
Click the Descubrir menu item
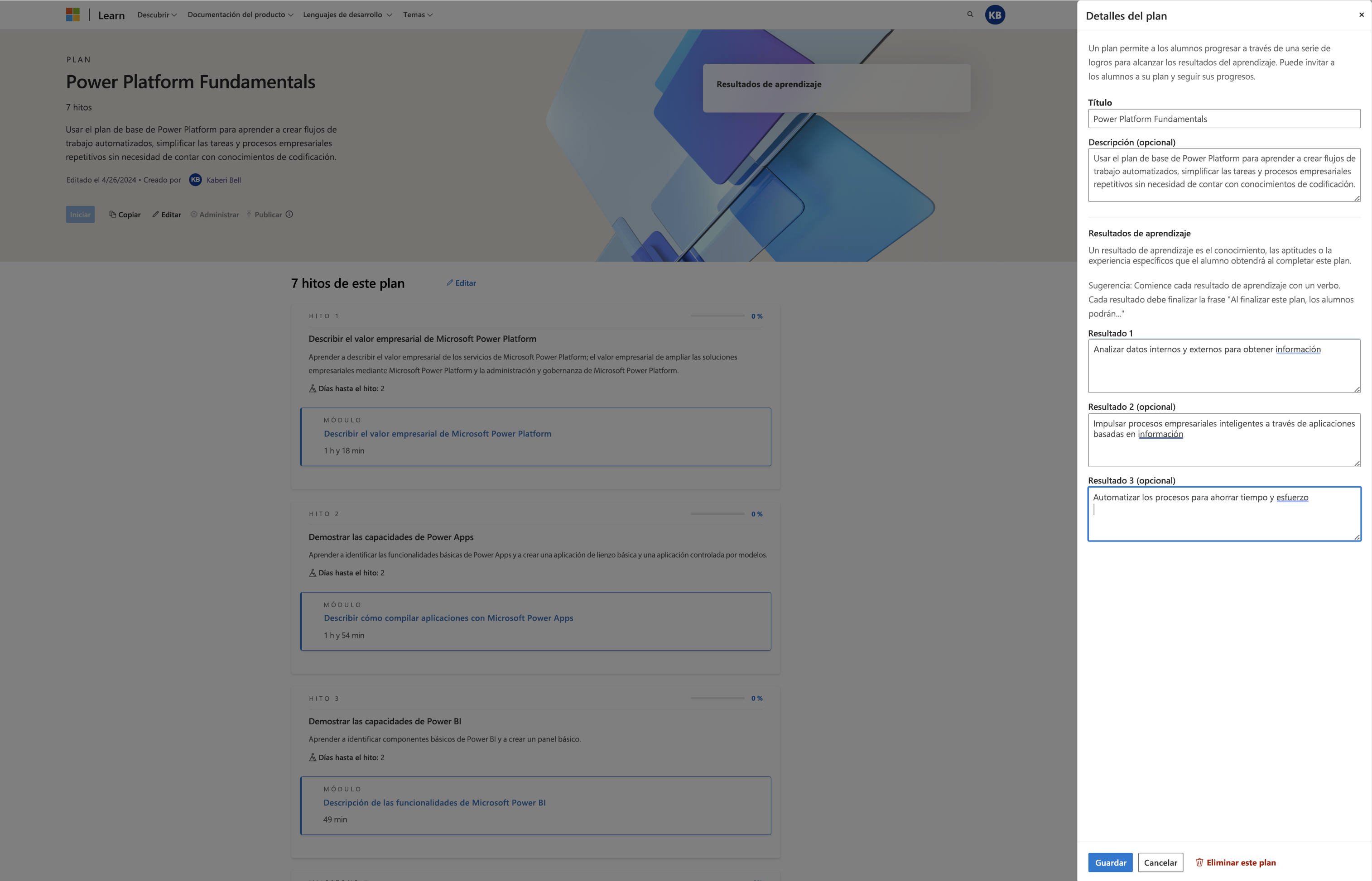click(x=156, y=13)
